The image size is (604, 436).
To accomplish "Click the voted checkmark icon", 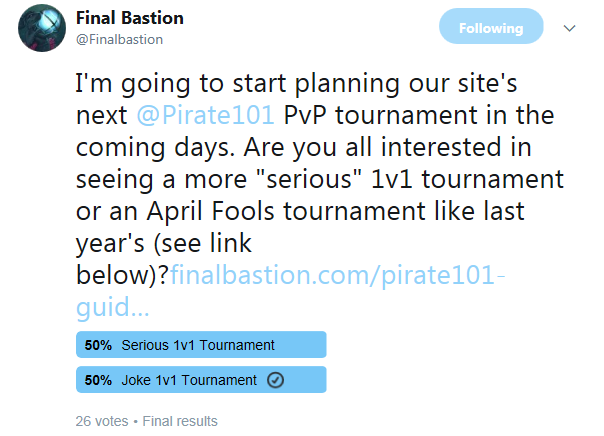I will point(275,380).
